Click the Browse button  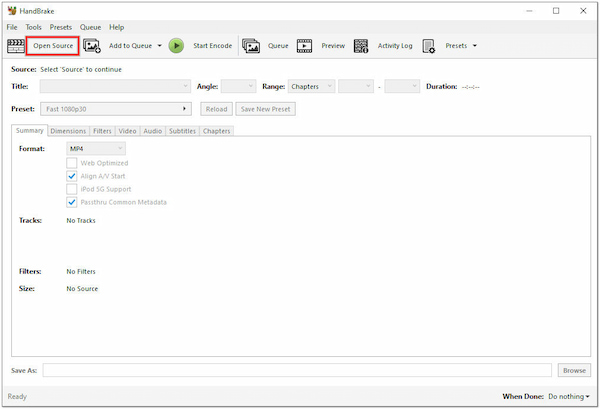pos(574,370)
